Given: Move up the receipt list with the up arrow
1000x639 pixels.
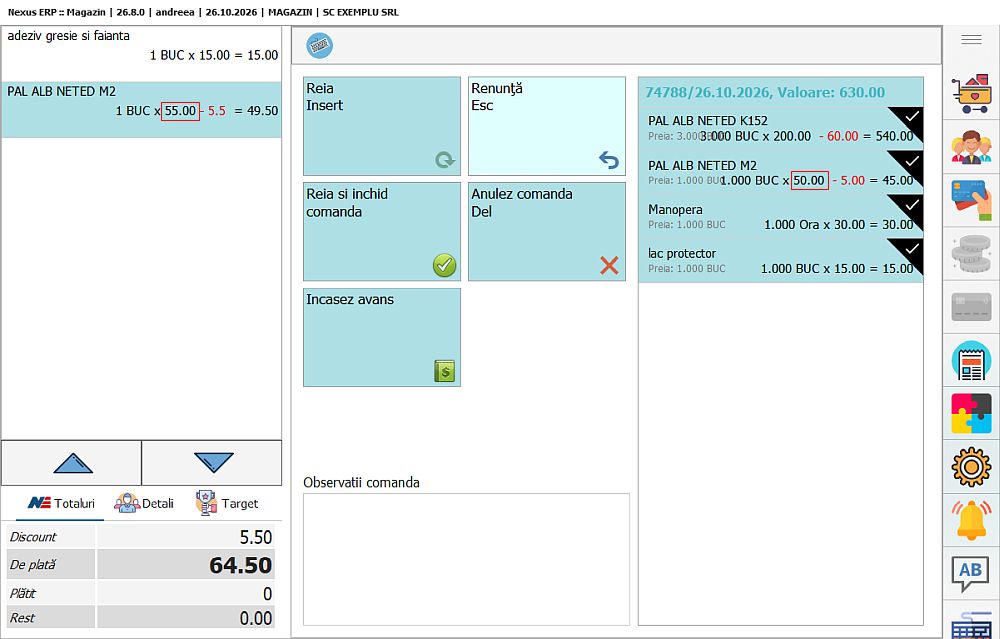Looking at the screenshot, I should point(71,463).
